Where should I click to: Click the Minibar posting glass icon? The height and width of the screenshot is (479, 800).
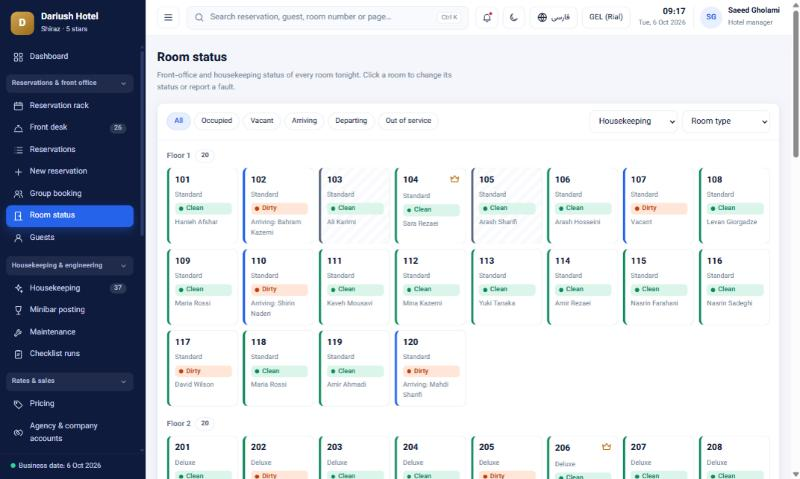[18, 310]
